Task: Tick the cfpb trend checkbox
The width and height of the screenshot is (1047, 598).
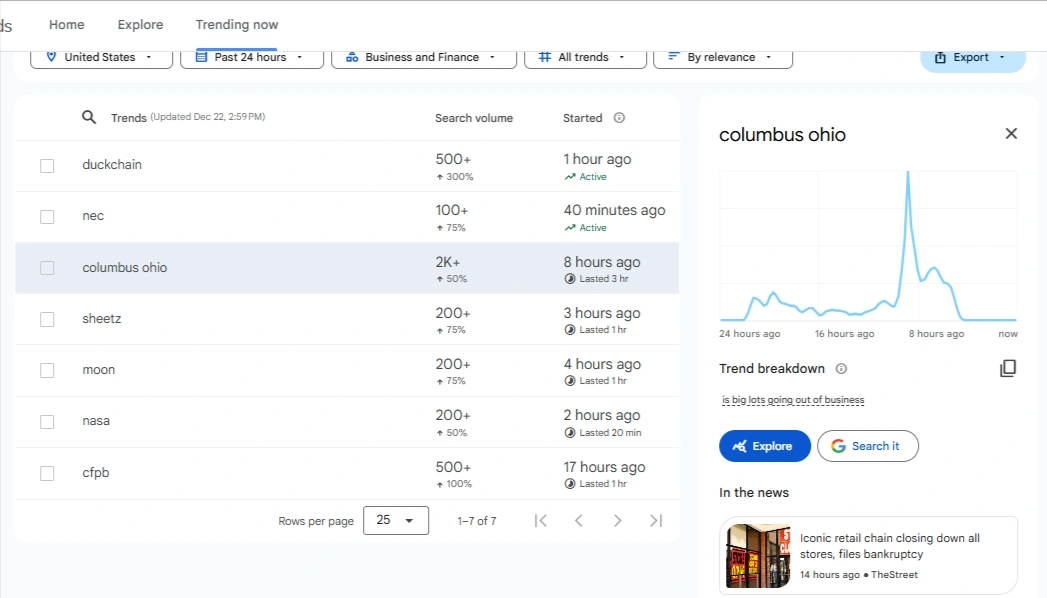Action: (x=47, y=473)
